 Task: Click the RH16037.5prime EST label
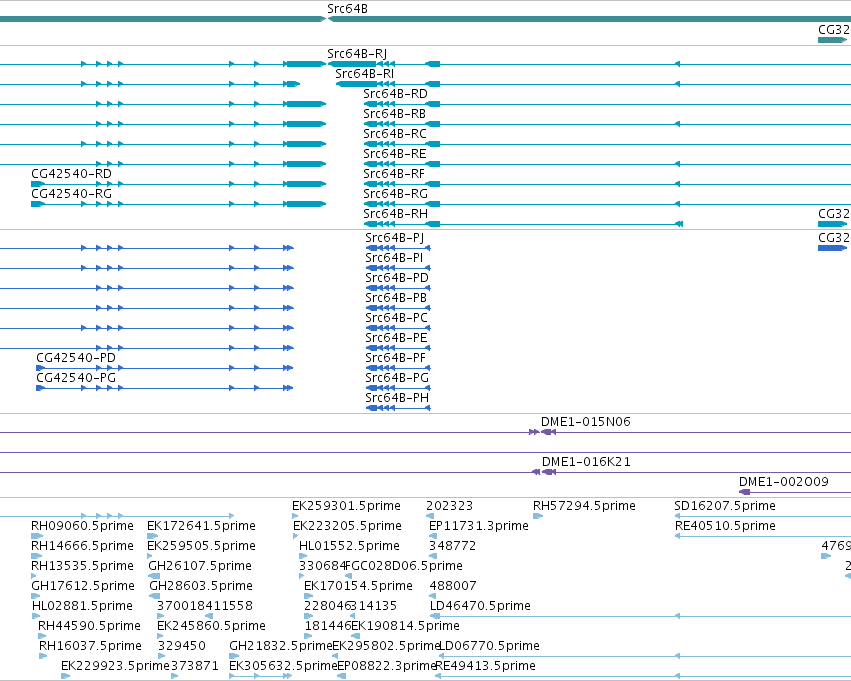tap(90, 647)
